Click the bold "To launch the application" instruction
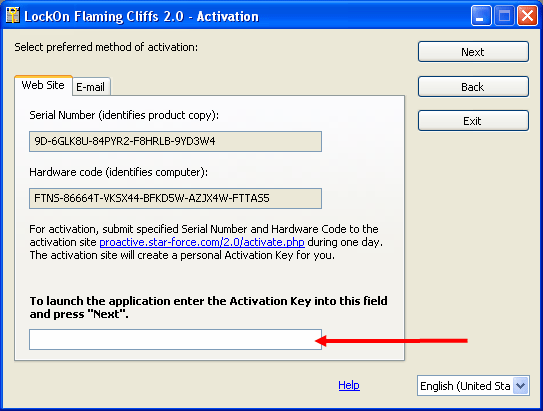The width and height of the screenshot is (543, 411). (x=208, y=307)
